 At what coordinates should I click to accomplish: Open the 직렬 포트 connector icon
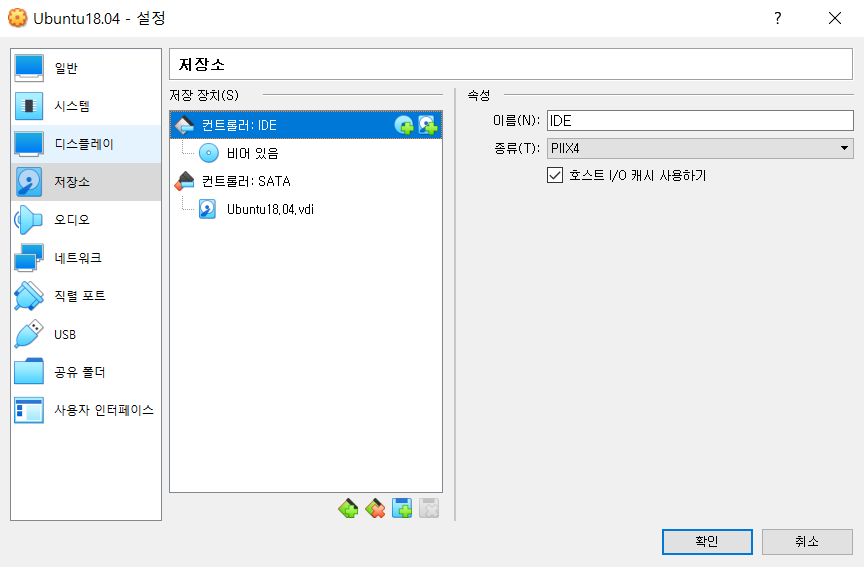point(29,296)
